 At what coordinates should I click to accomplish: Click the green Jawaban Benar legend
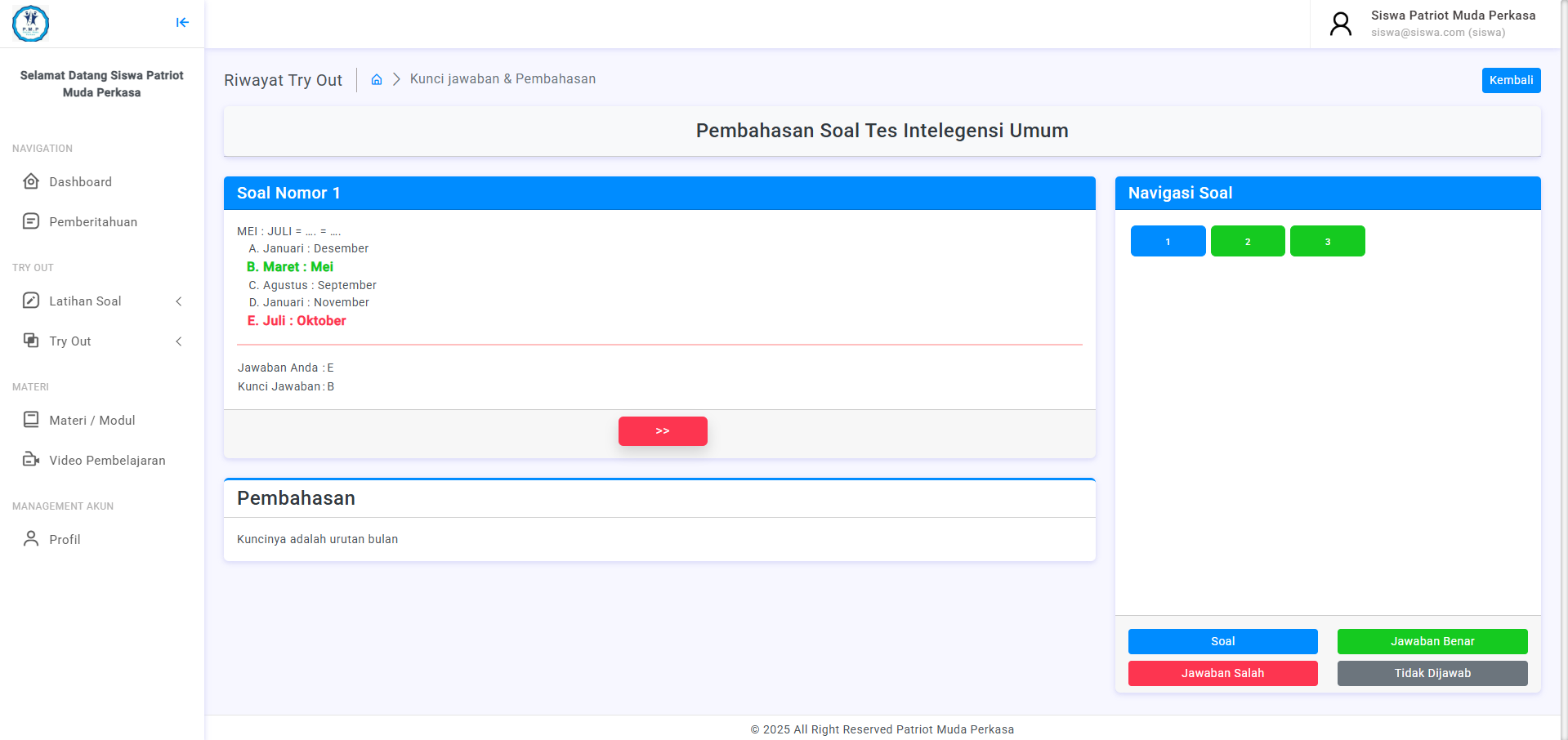coord(1432,641)
